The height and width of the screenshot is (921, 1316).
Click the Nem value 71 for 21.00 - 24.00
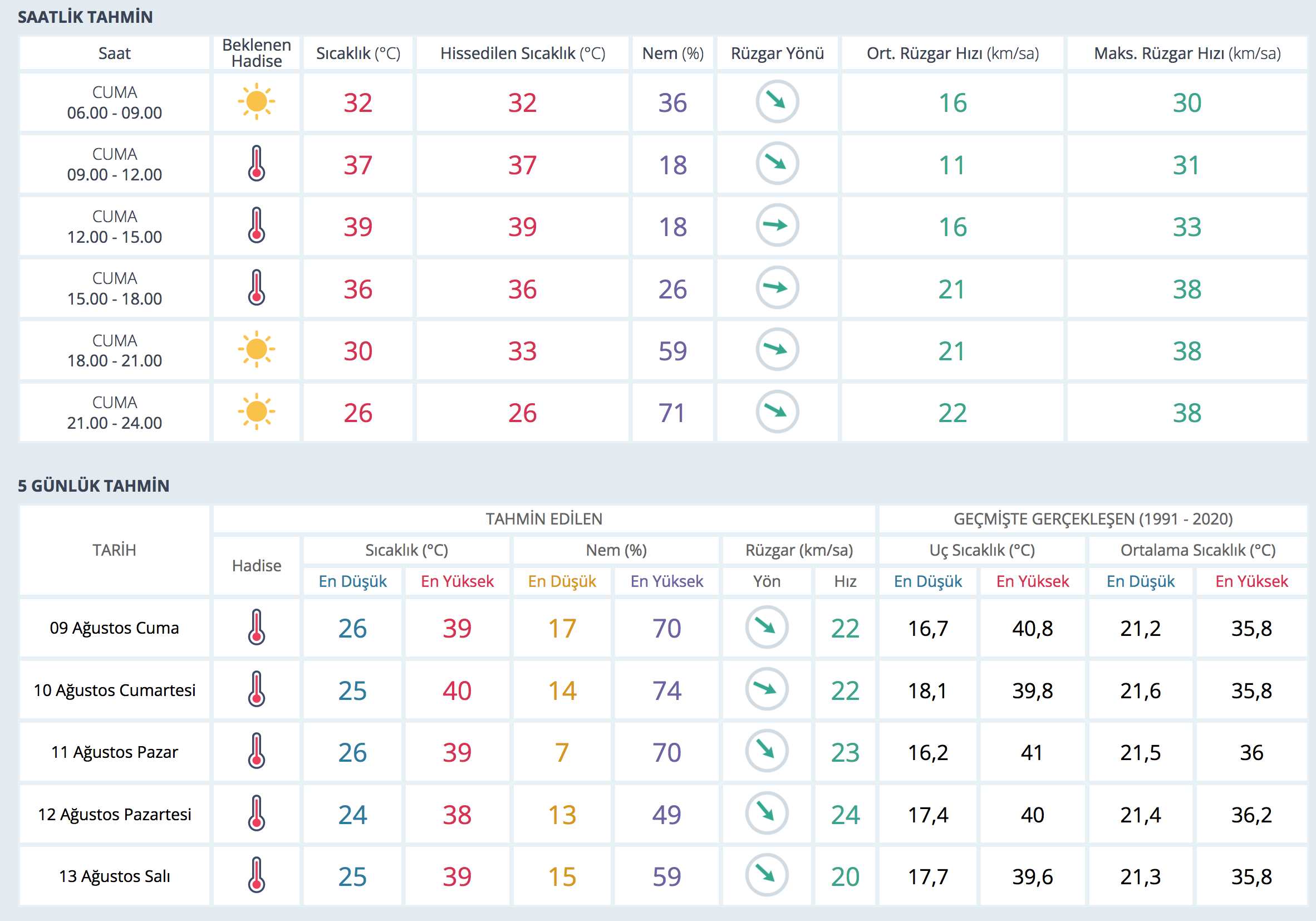672,413
